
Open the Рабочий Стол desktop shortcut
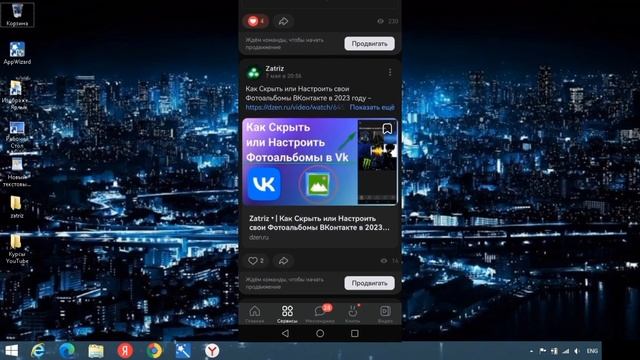coord(17,136)
